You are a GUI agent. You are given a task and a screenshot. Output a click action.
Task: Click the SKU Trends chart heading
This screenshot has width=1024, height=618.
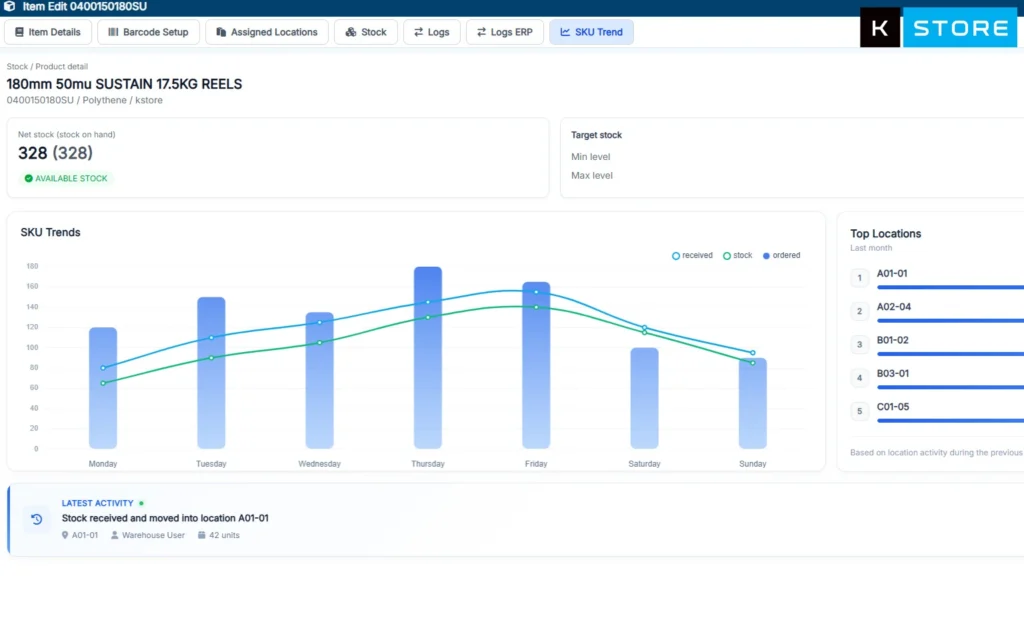pyautogui.click(x=50, y=233)
